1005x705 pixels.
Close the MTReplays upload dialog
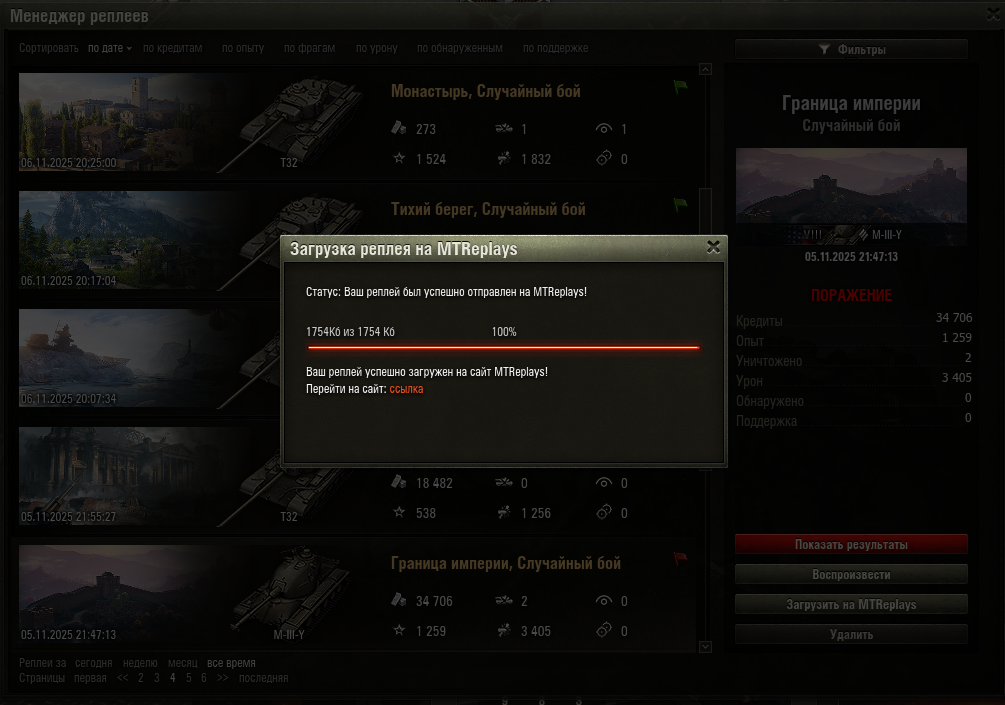[x=713, y=247]
